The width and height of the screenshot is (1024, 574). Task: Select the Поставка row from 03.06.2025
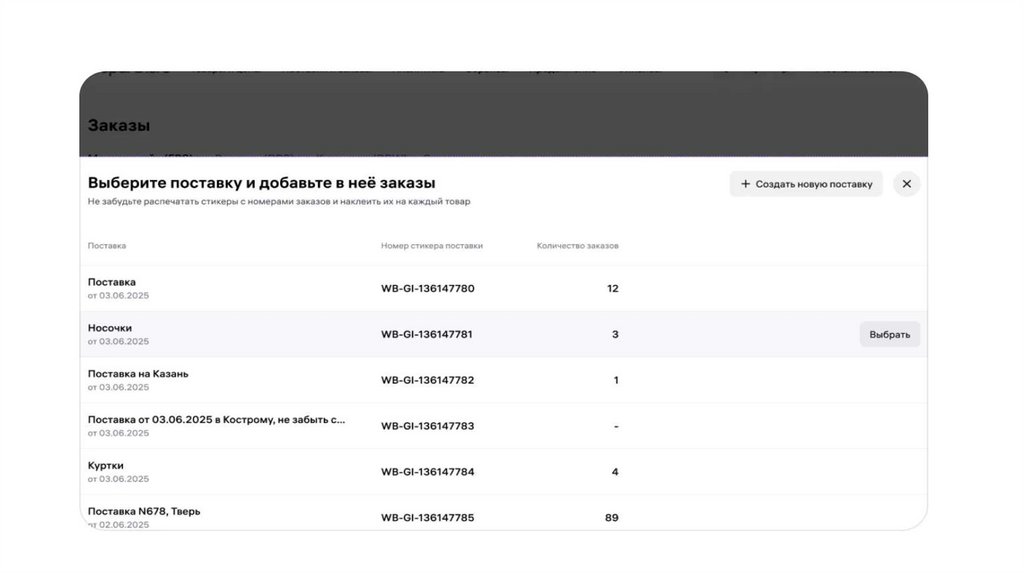point(112,283)
